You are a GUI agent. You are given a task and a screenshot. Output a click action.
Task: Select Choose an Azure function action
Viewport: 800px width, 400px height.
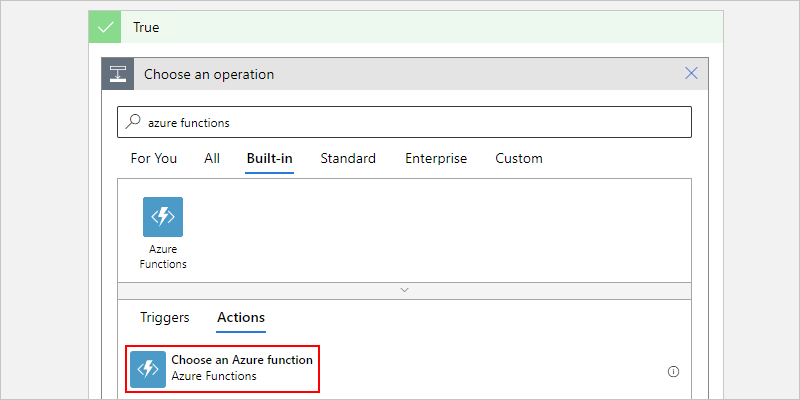click(242, 360)
